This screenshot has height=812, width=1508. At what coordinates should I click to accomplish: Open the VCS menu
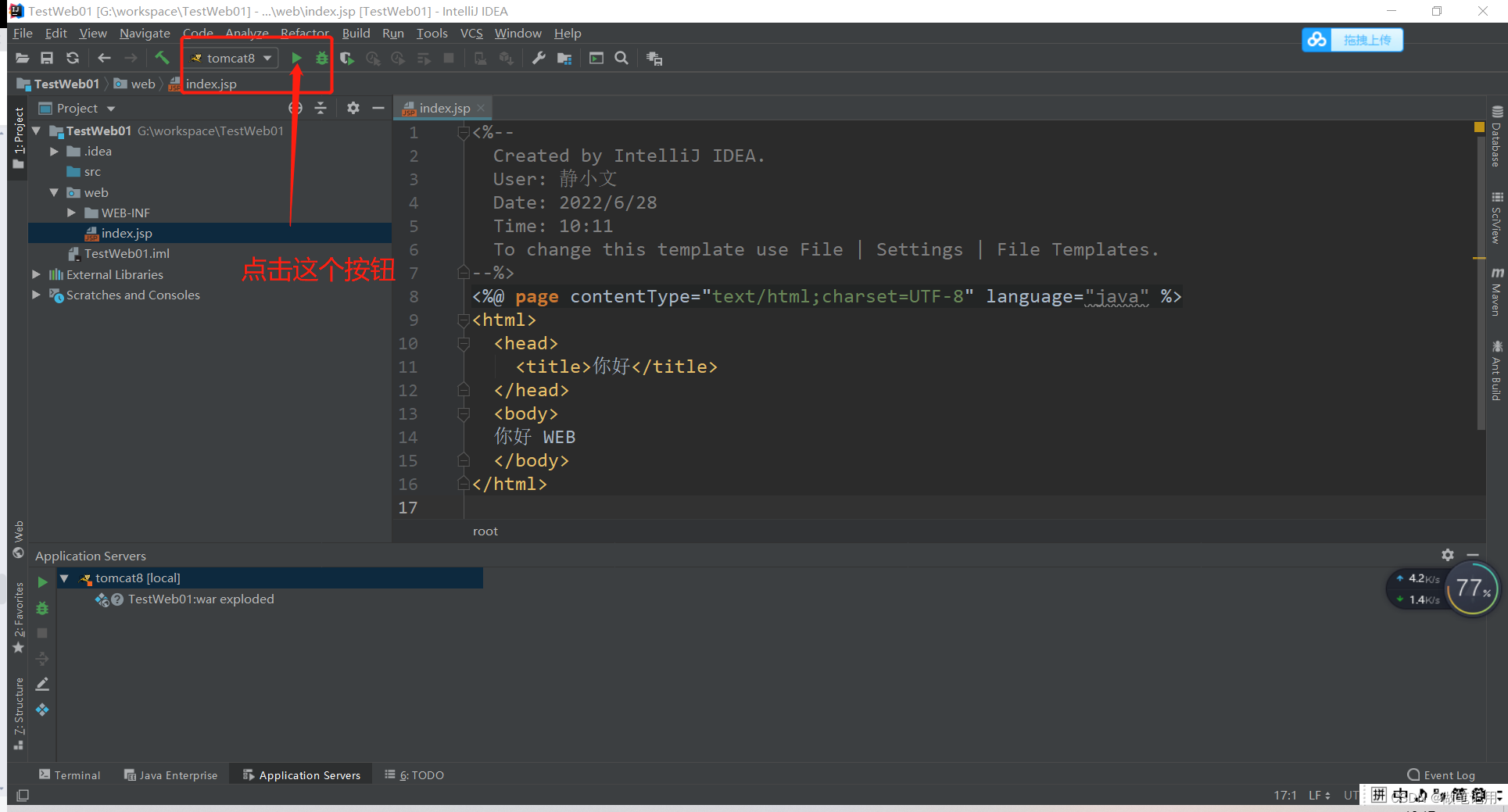471,33
